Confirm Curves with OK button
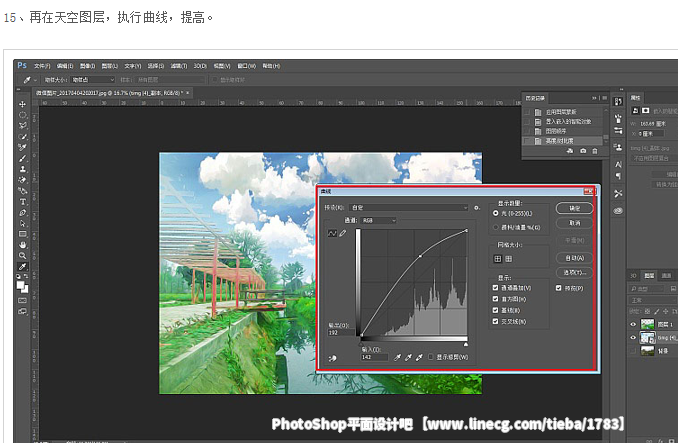Viewport: 680px width, 443px height. [x=574, y=208]
